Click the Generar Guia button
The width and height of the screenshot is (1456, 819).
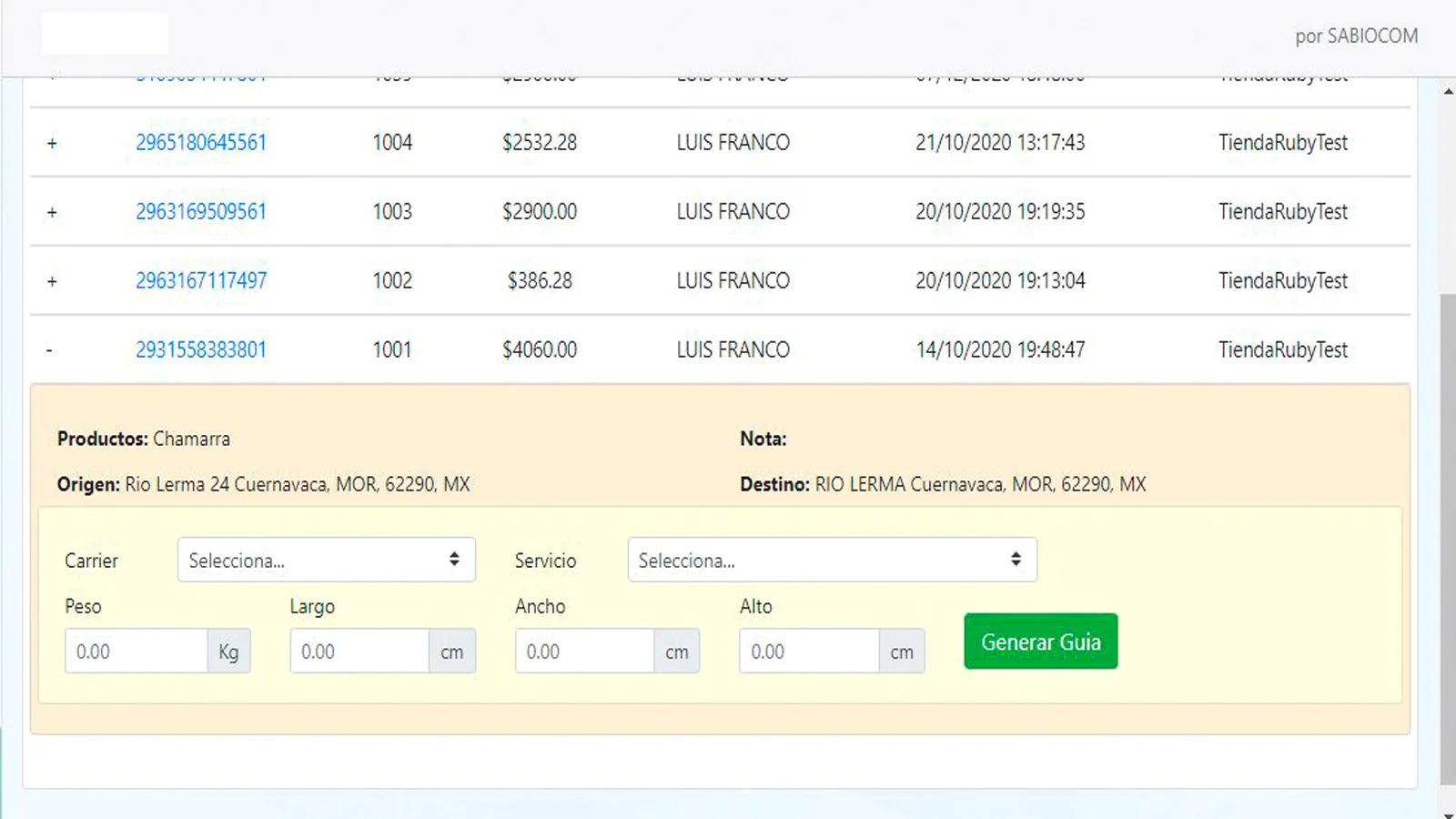(x=1041, y=642)
